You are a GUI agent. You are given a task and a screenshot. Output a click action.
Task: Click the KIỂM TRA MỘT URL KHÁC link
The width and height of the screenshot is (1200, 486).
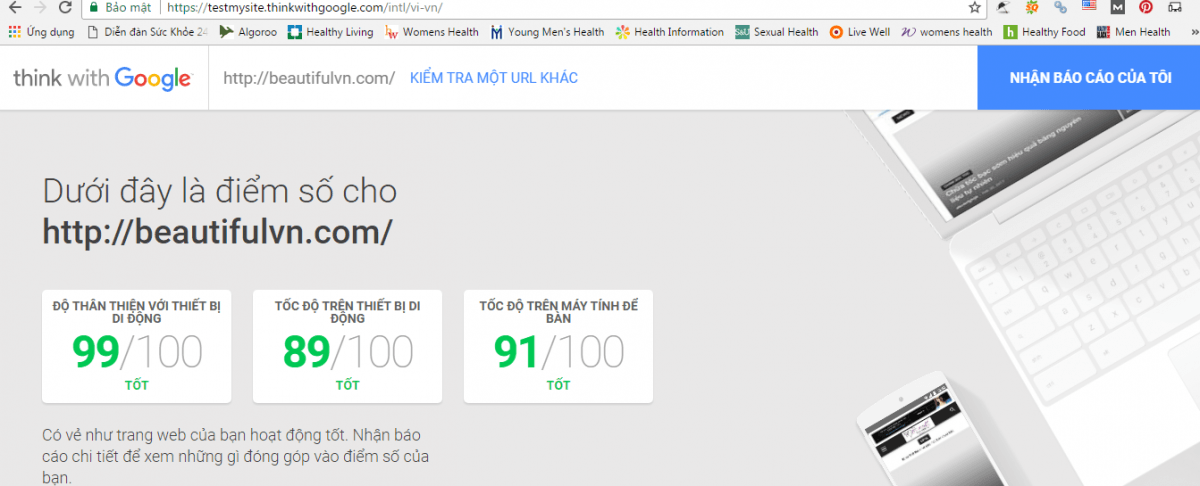494,78
